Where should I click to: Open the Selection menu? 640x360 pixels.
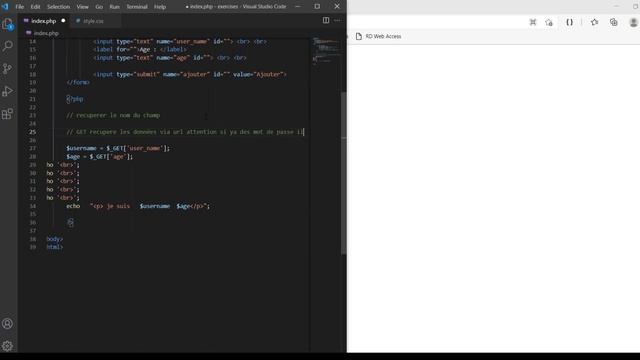(58, 7)
